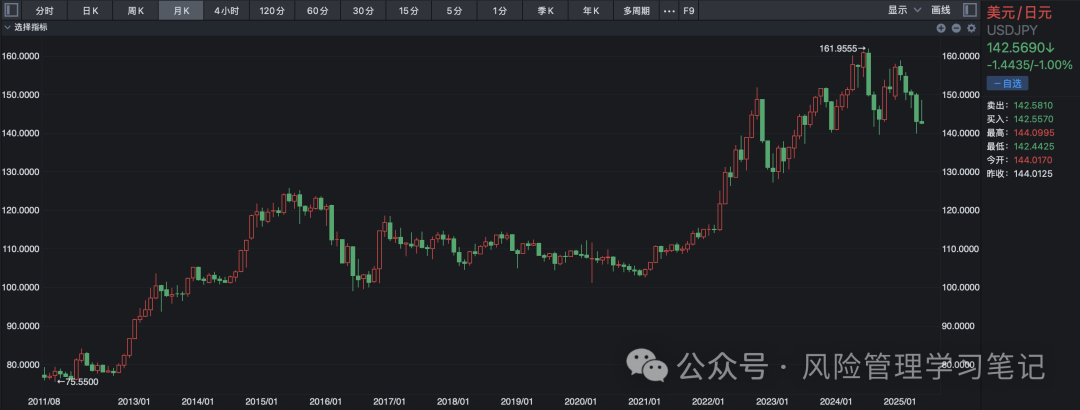This screenshot has width=1080, height=410.
Task: Switch to the 30分 period
Action: click(x=362, y=10)
